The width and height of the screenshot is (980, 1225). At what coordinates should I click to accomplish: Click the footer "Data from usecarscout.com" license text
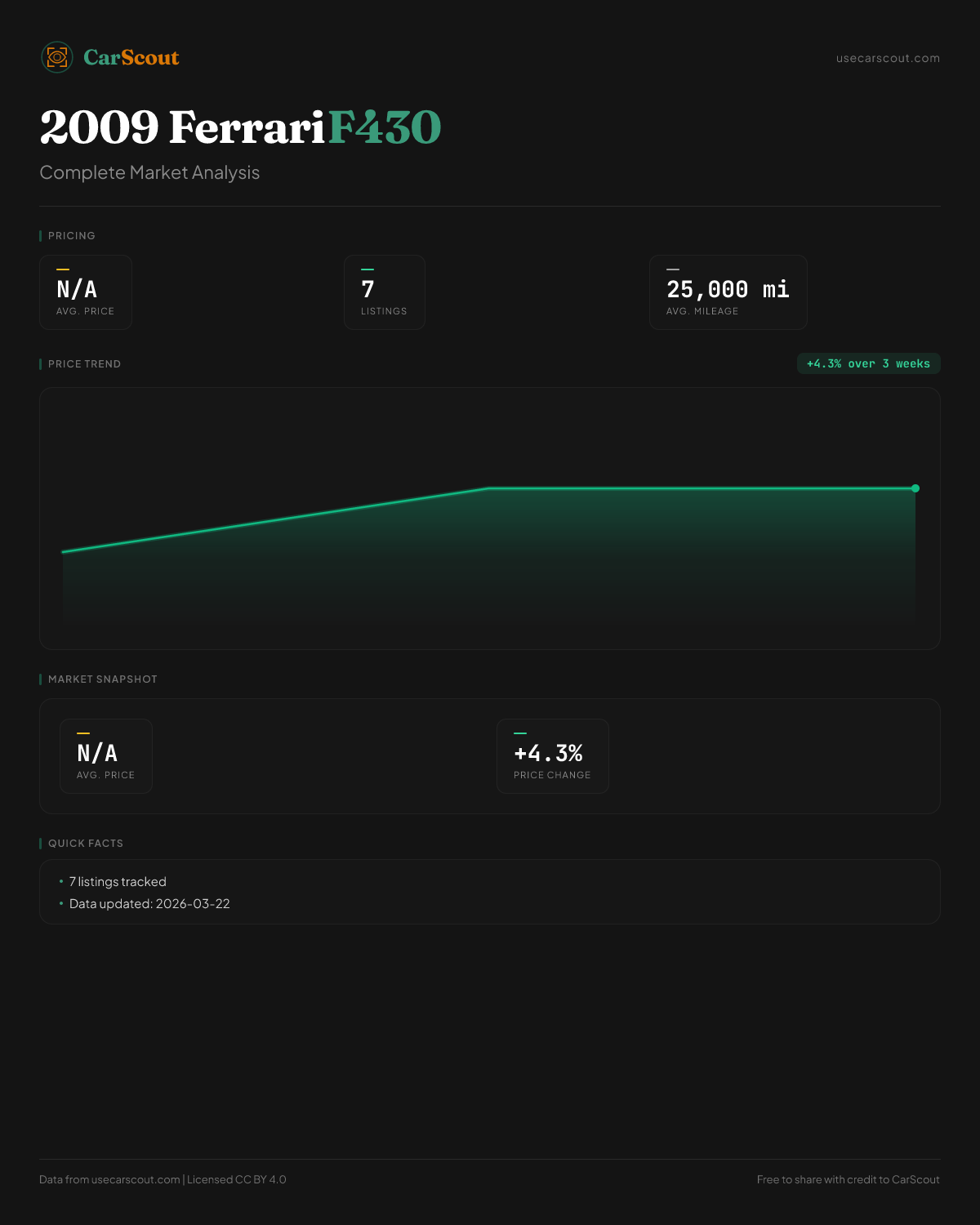click(x=163, y=1179)
